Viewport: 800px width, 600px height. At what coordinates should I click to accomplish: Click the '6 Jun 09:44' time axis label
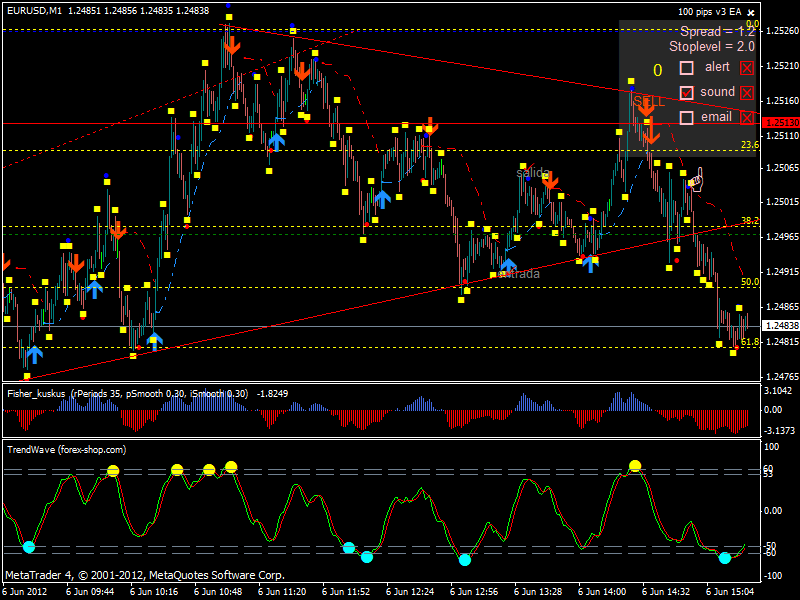click(90, 592)
